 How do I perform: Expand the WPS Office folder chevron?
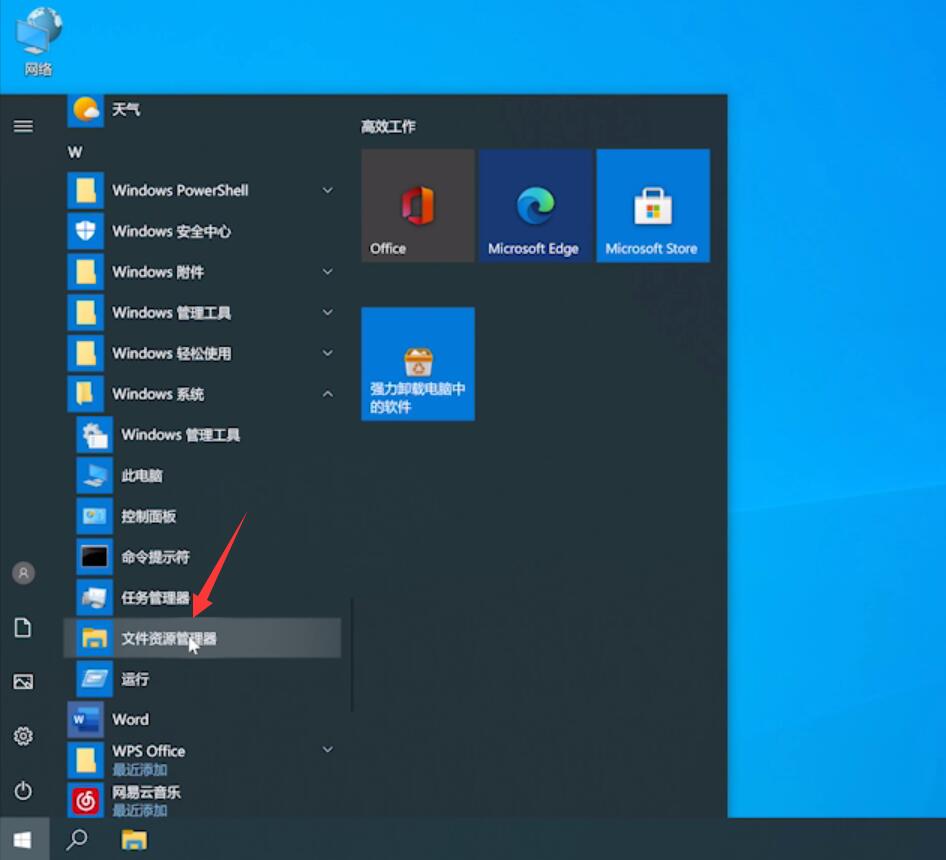tap(328, 750)
